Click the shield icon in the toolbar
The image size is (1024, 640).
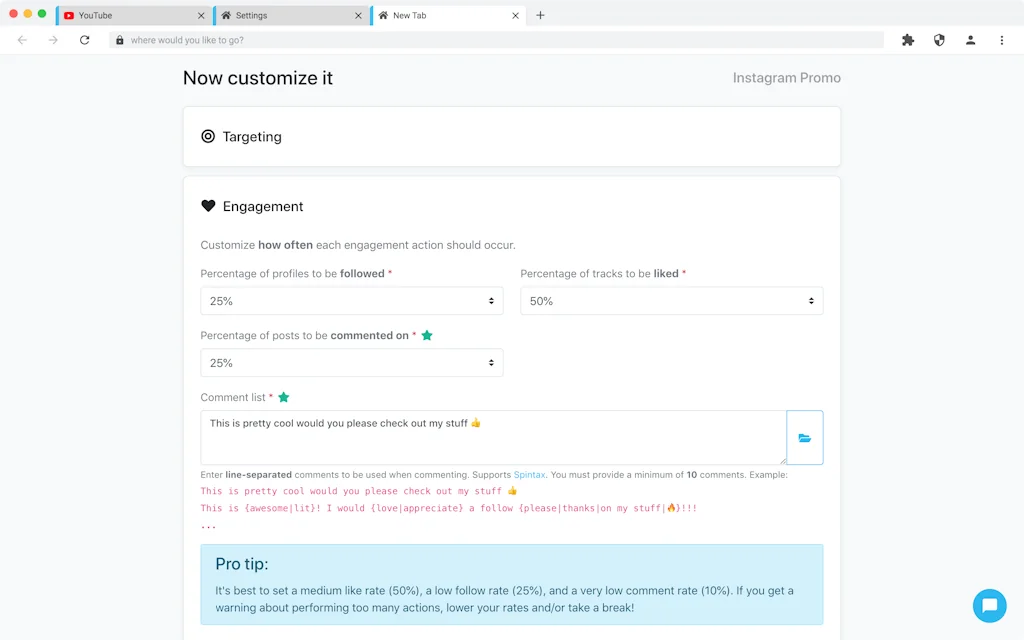[939, 39]
